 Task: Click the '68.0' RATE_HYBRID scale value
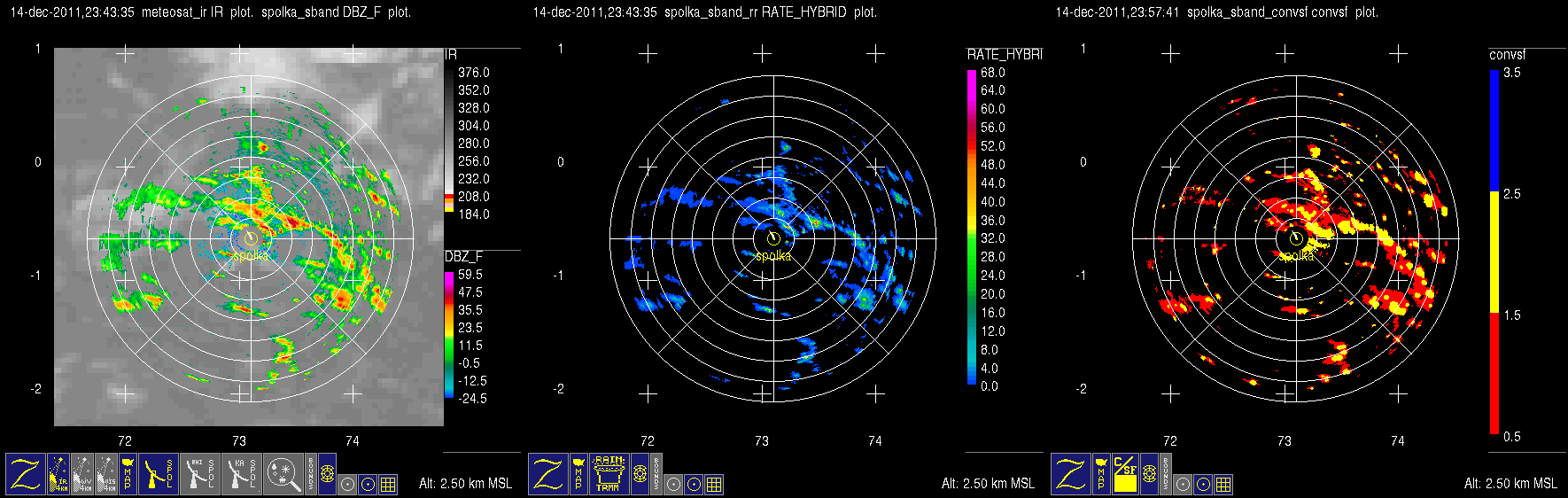click(993, 73)
